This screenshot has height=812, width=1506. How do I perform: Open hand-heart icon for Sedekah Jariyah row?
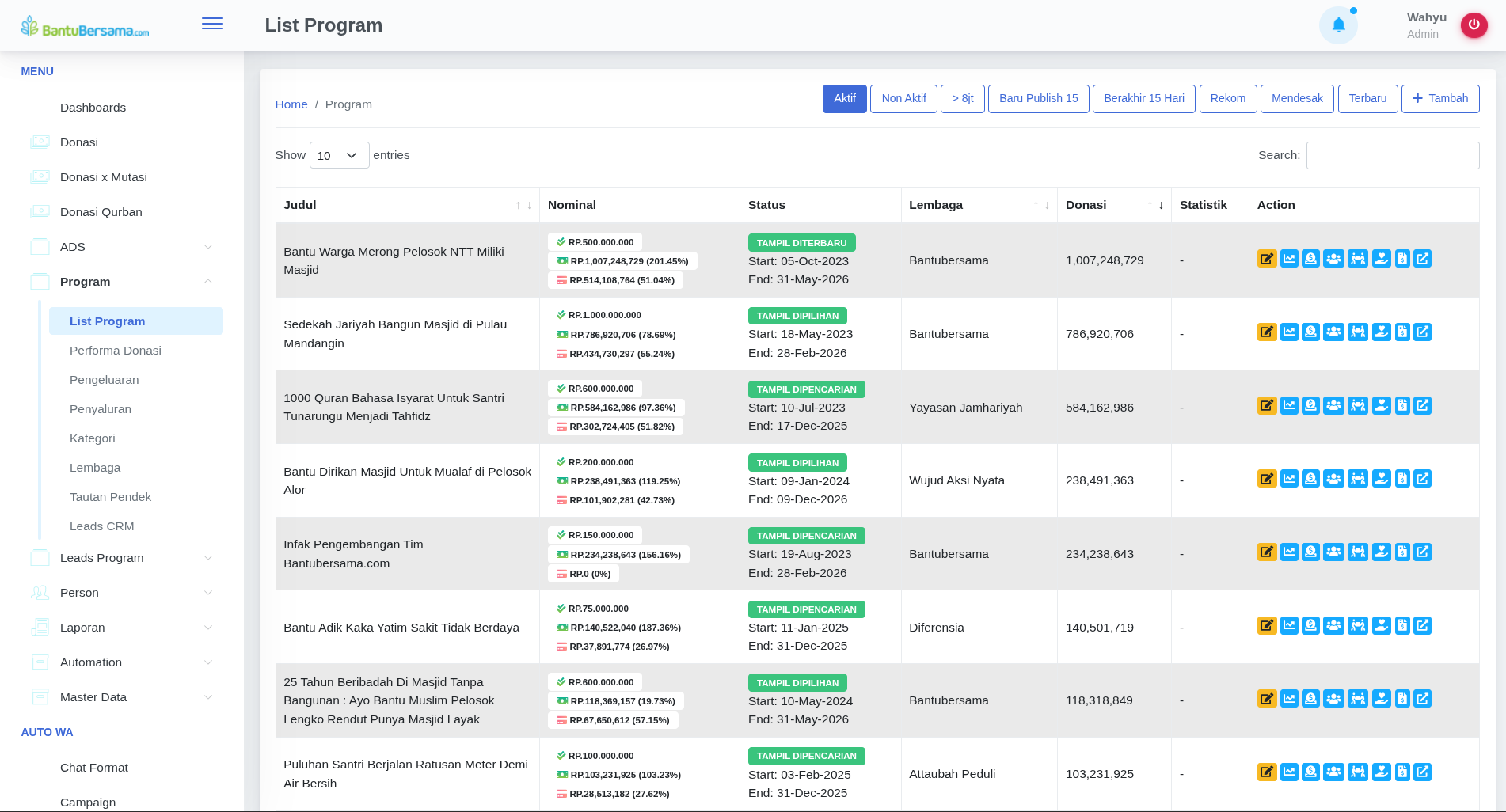click(x=1382, y=332)
